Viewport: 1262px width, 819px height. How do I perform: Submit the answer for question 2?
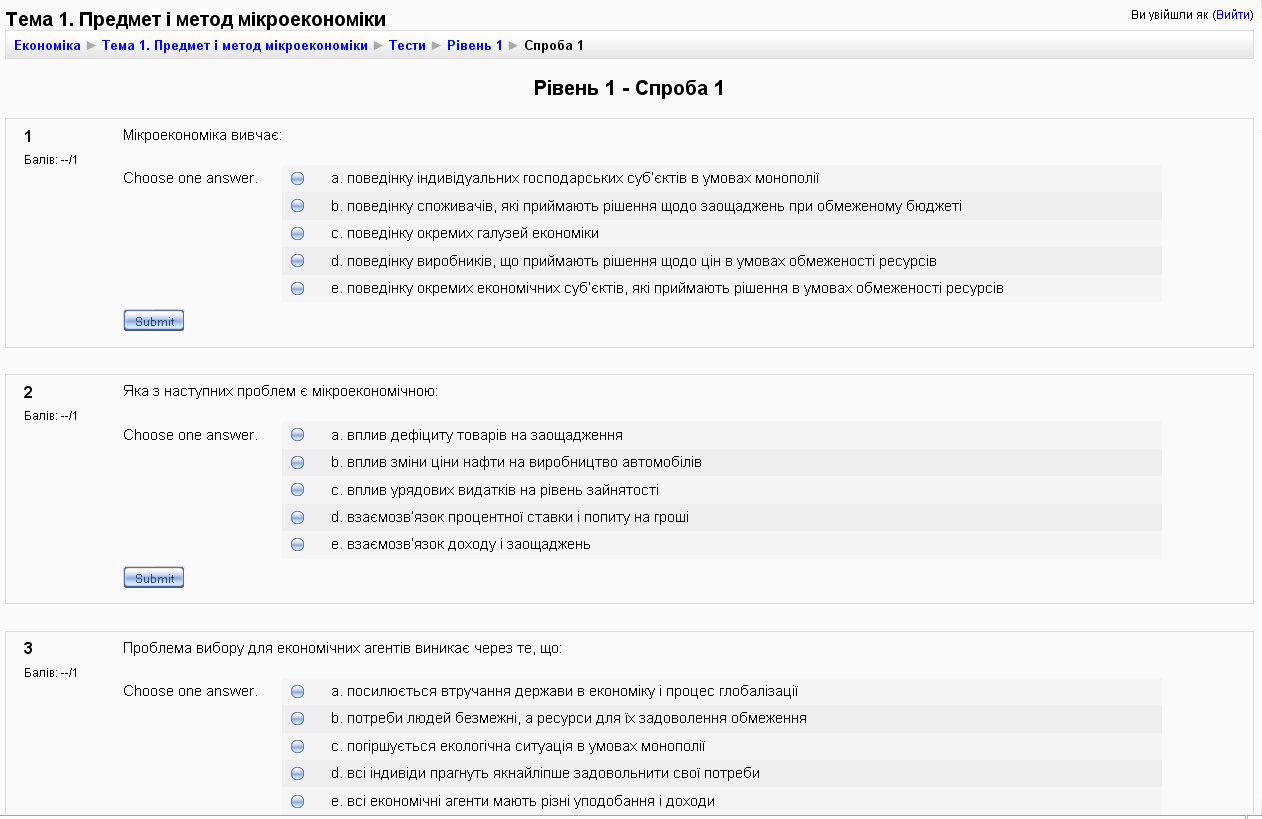pos(154,578)
